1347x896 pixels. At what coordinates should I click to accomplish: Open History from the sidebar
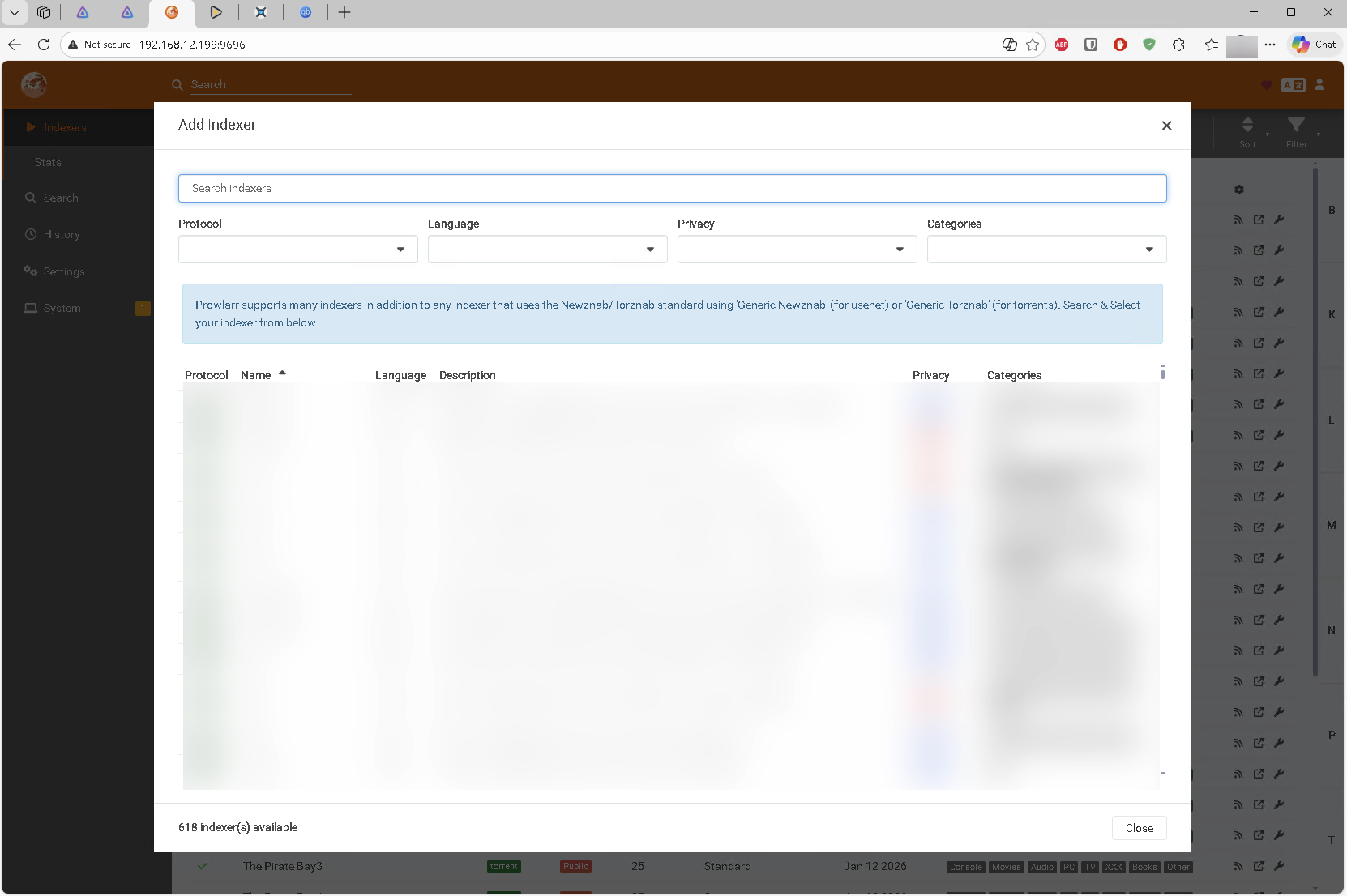62,235
